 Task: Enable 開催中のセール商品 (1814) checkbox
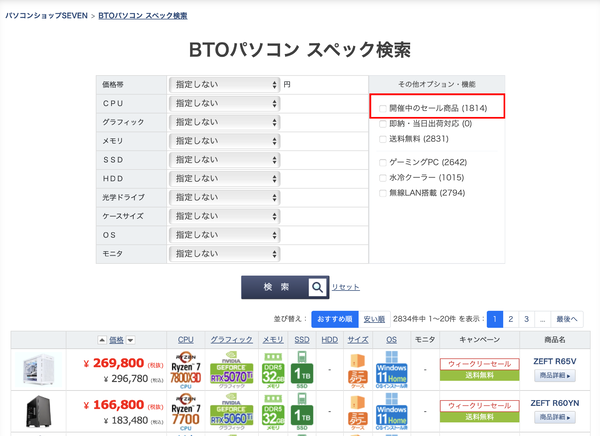click(x=383, y=108)
